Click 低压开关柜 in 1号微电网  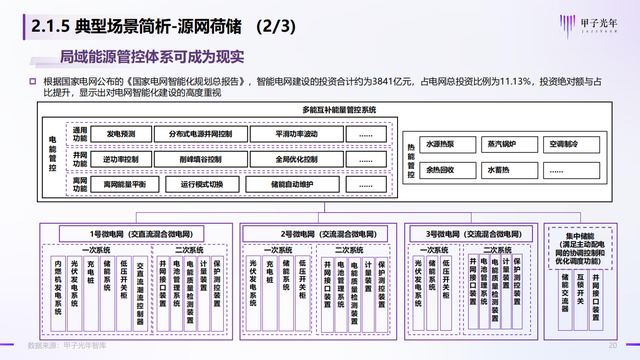(x=124, y=293)
